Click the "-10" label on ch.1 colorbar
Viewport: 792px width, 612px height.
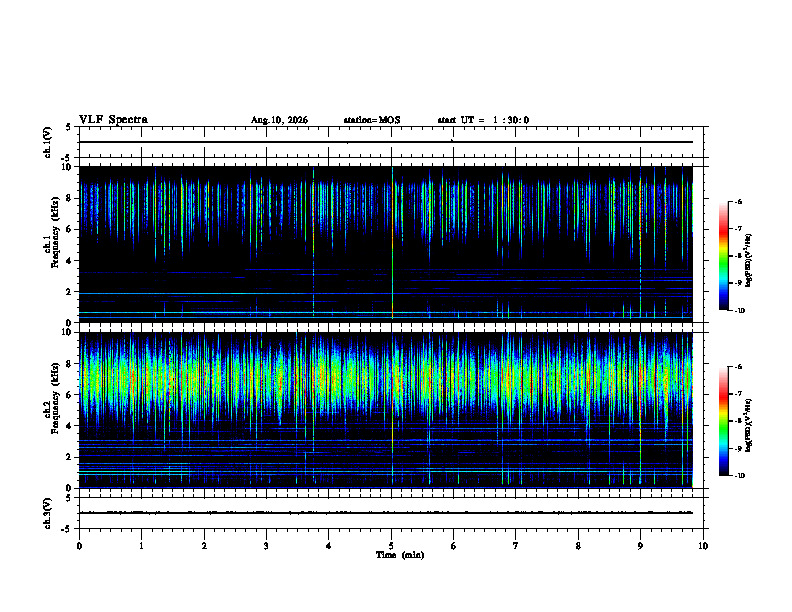(739, 311)
